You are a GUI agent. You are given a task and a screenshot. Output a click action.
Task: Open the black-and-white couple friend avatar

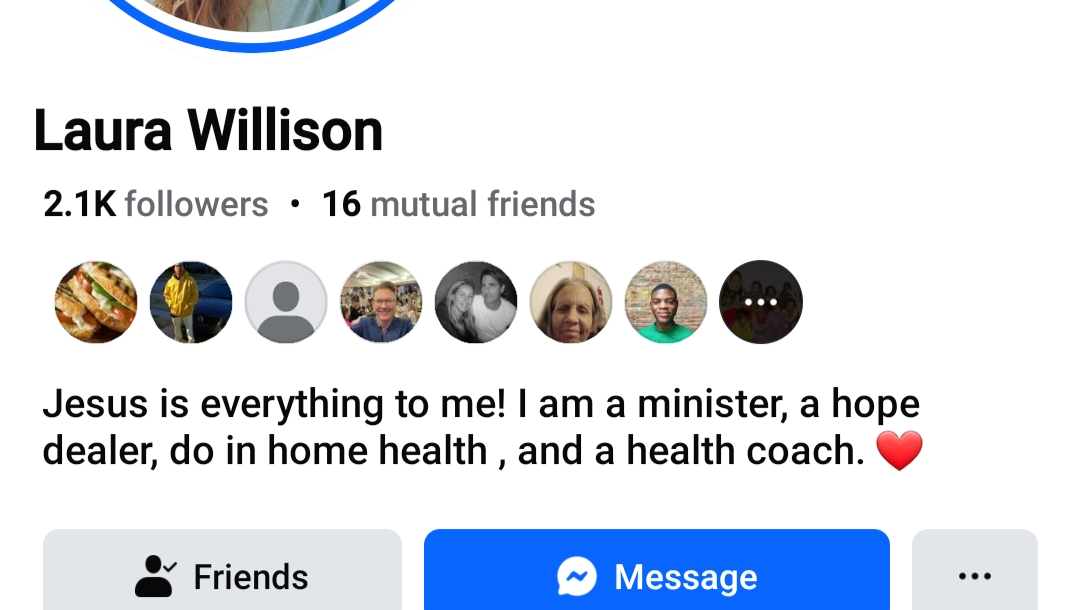pos(476,302)
